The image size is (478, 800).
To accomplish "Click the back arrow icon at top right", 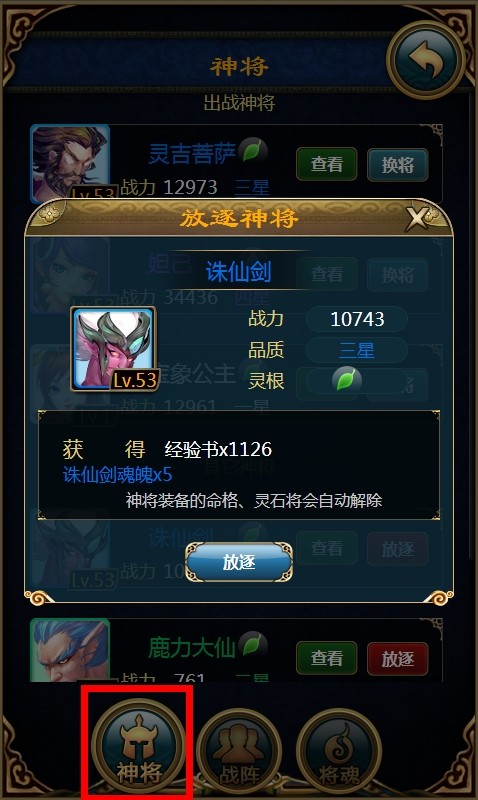I will pos(425,60).
